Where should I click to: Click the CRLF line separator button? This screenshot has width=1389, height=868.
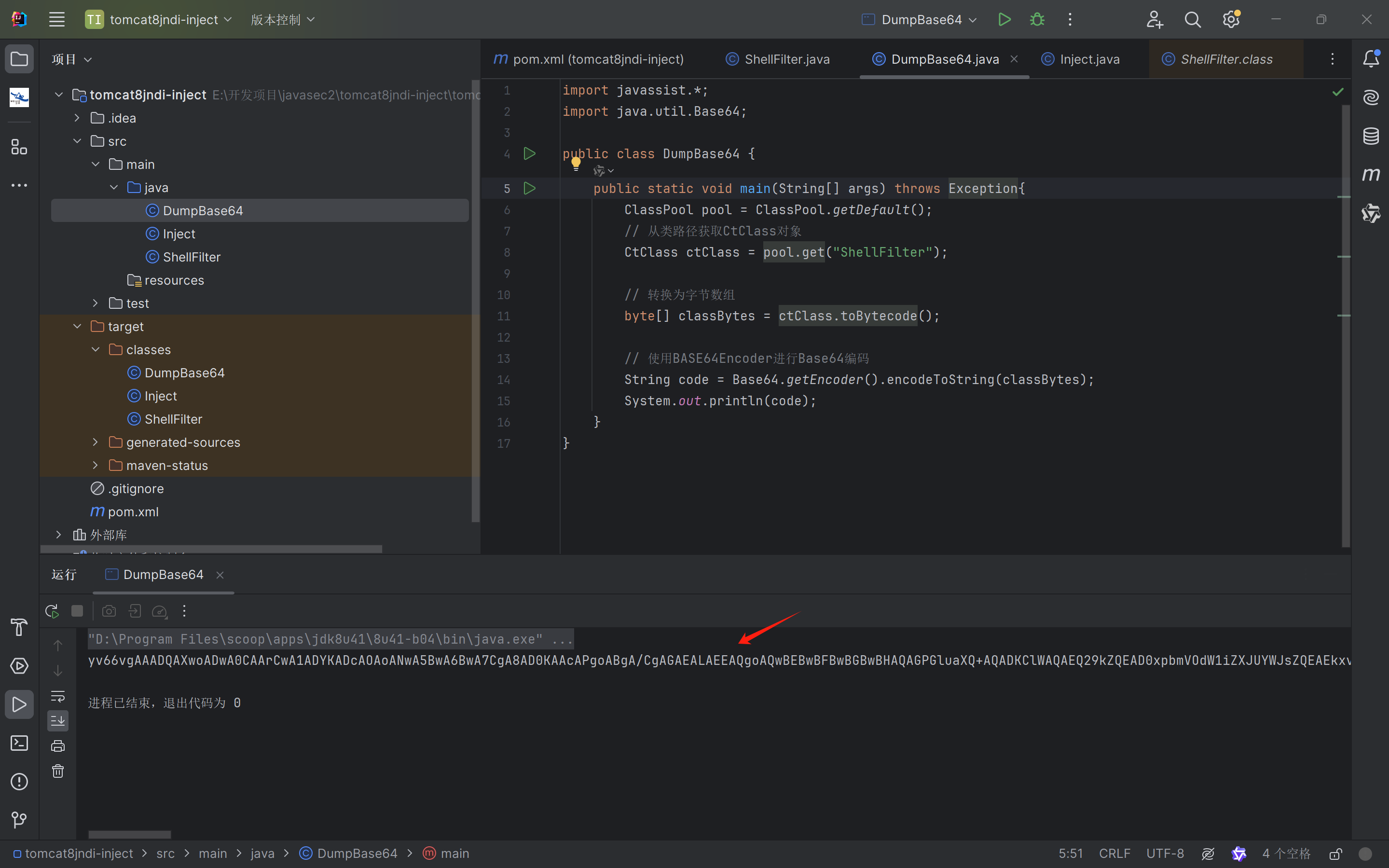click(x=1114, y=854)
